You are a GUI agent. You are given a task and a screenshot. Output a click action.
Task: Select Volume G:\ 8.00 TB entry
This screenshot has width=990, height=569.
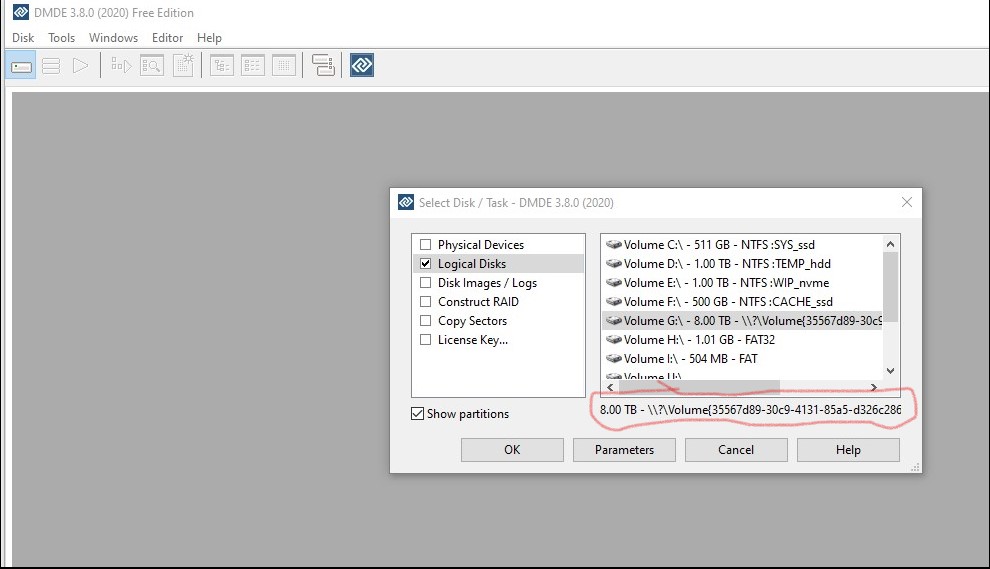point(742,320)
